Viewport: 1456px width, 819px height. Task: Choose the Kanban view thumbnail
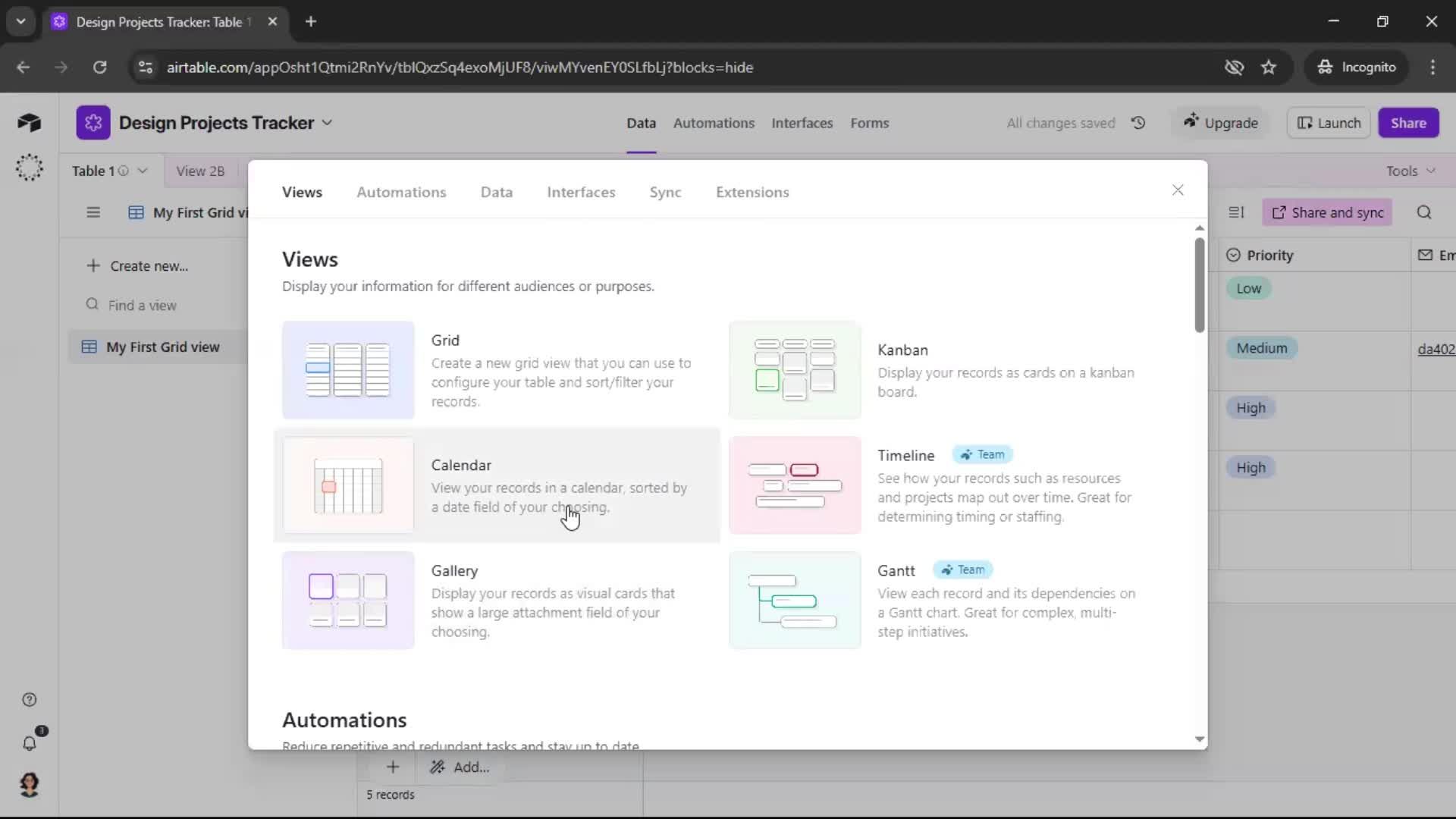point(795,370)
